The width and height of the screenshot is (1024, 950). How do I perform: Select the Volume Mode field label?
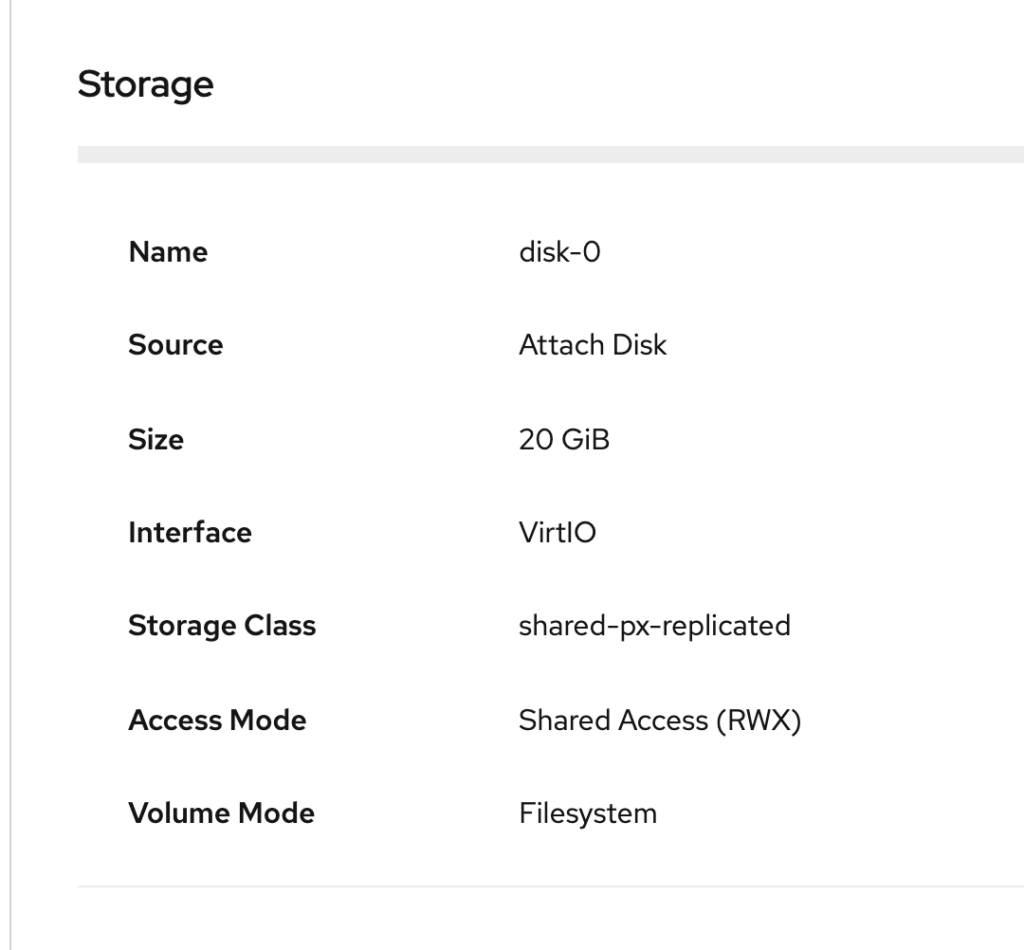[221, 813]
